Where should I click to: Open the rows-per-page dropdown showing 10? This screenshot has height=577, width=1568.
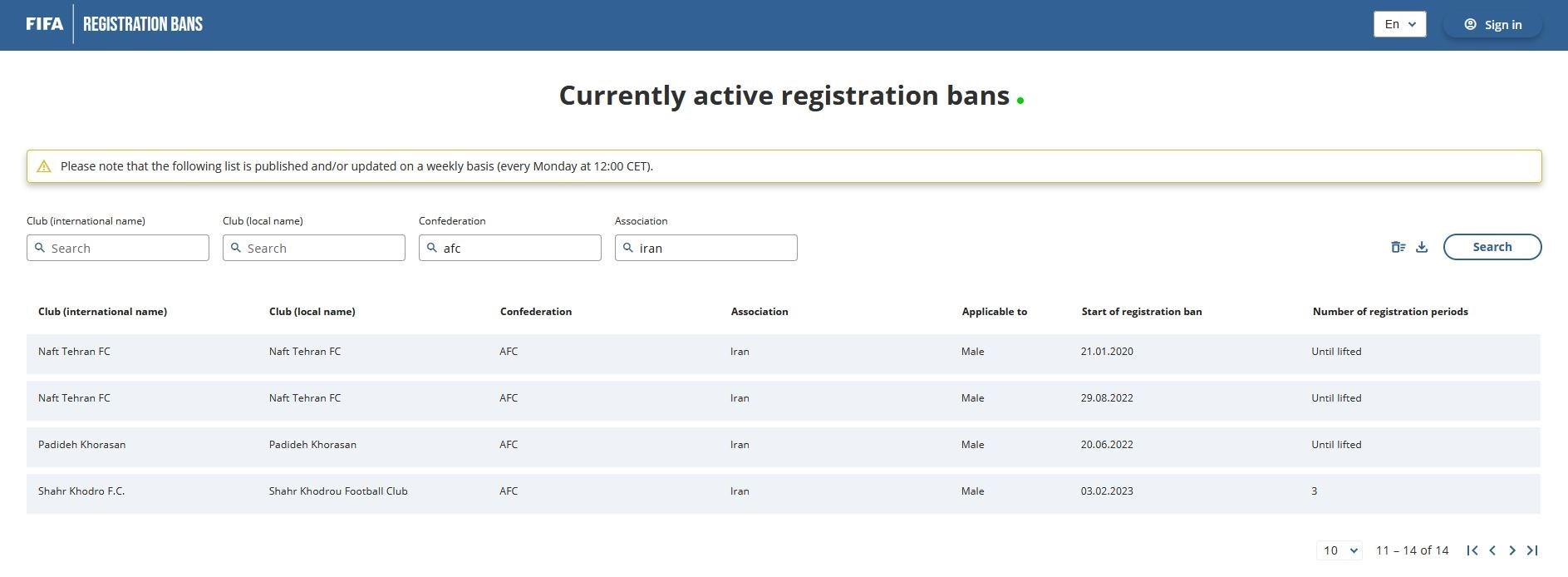pos(1339,550)
